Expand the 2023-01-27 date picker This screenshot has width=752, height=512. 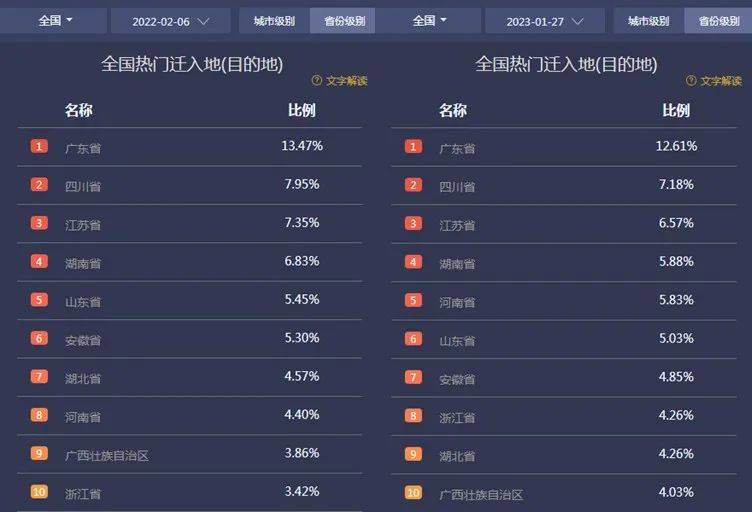pos(543,21)
